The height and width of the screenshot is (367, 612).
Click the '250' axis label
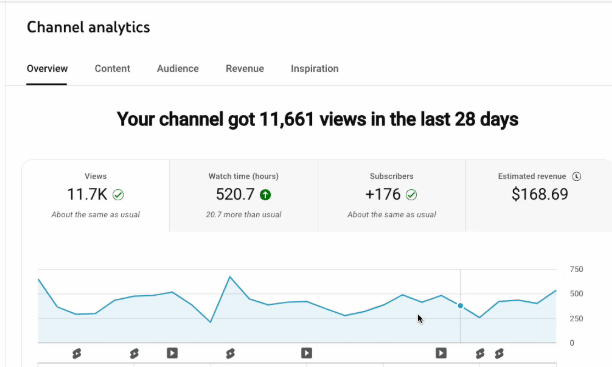click(x=576, y=319)
